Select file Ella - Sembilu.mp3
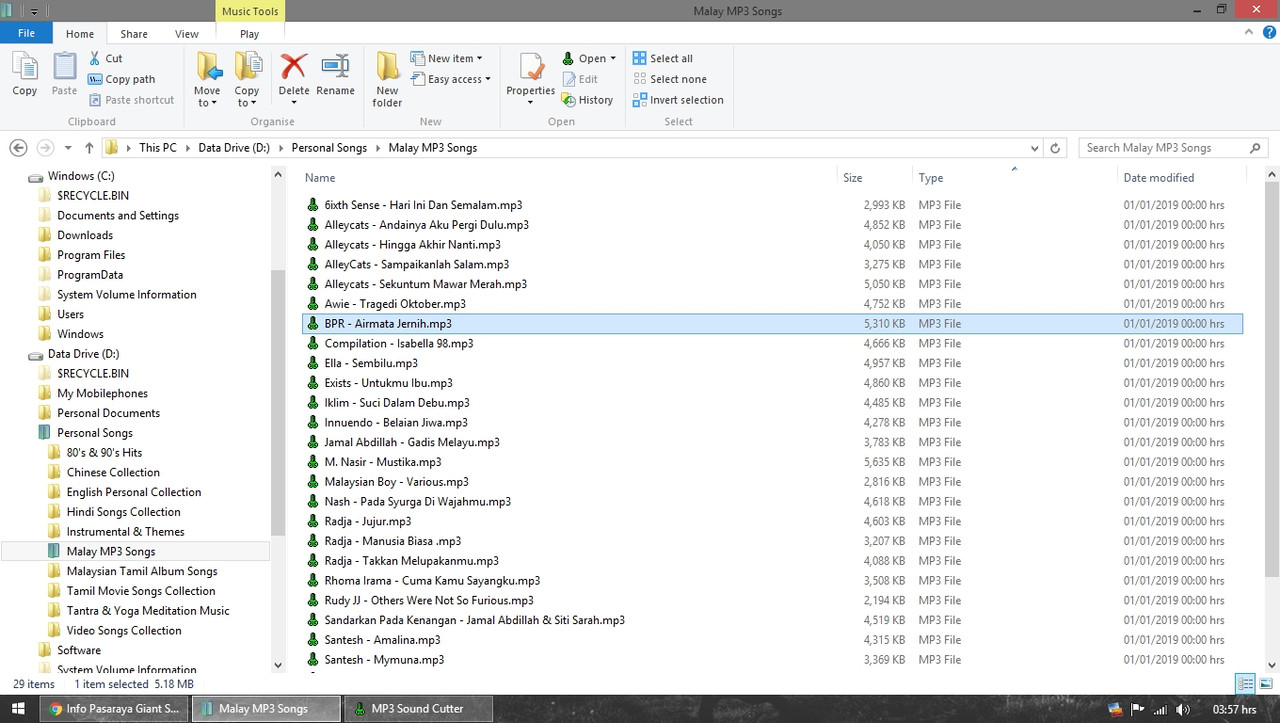The height and width of the screenshot is (723, 1280). (x=371, y=363)
